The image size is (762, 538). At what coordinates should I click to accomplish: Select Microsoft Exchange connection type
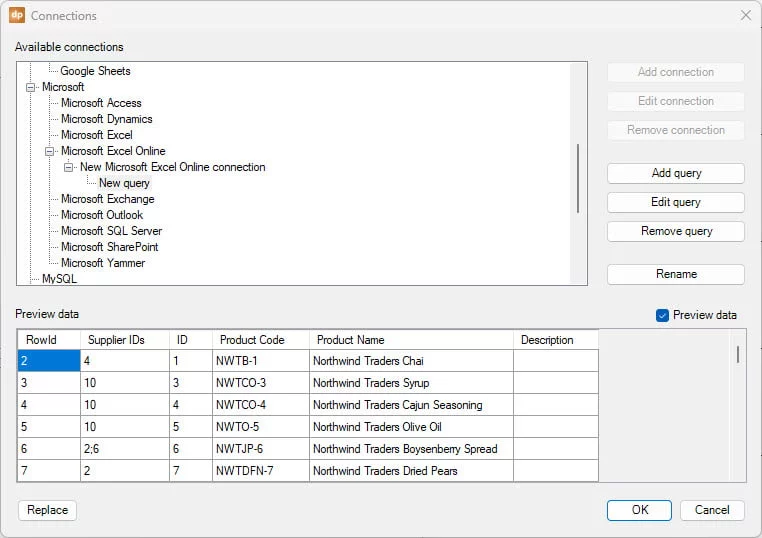click(107, 199)
